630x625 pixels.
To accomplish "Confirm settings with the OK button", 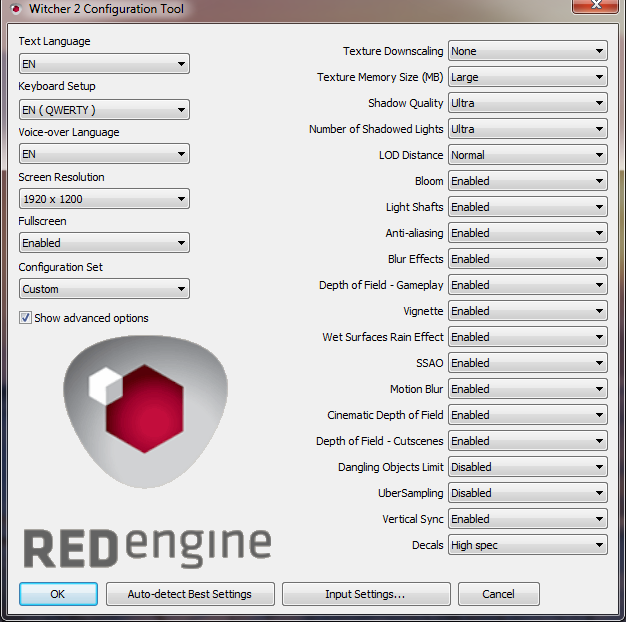I will (x=58, y=594).
